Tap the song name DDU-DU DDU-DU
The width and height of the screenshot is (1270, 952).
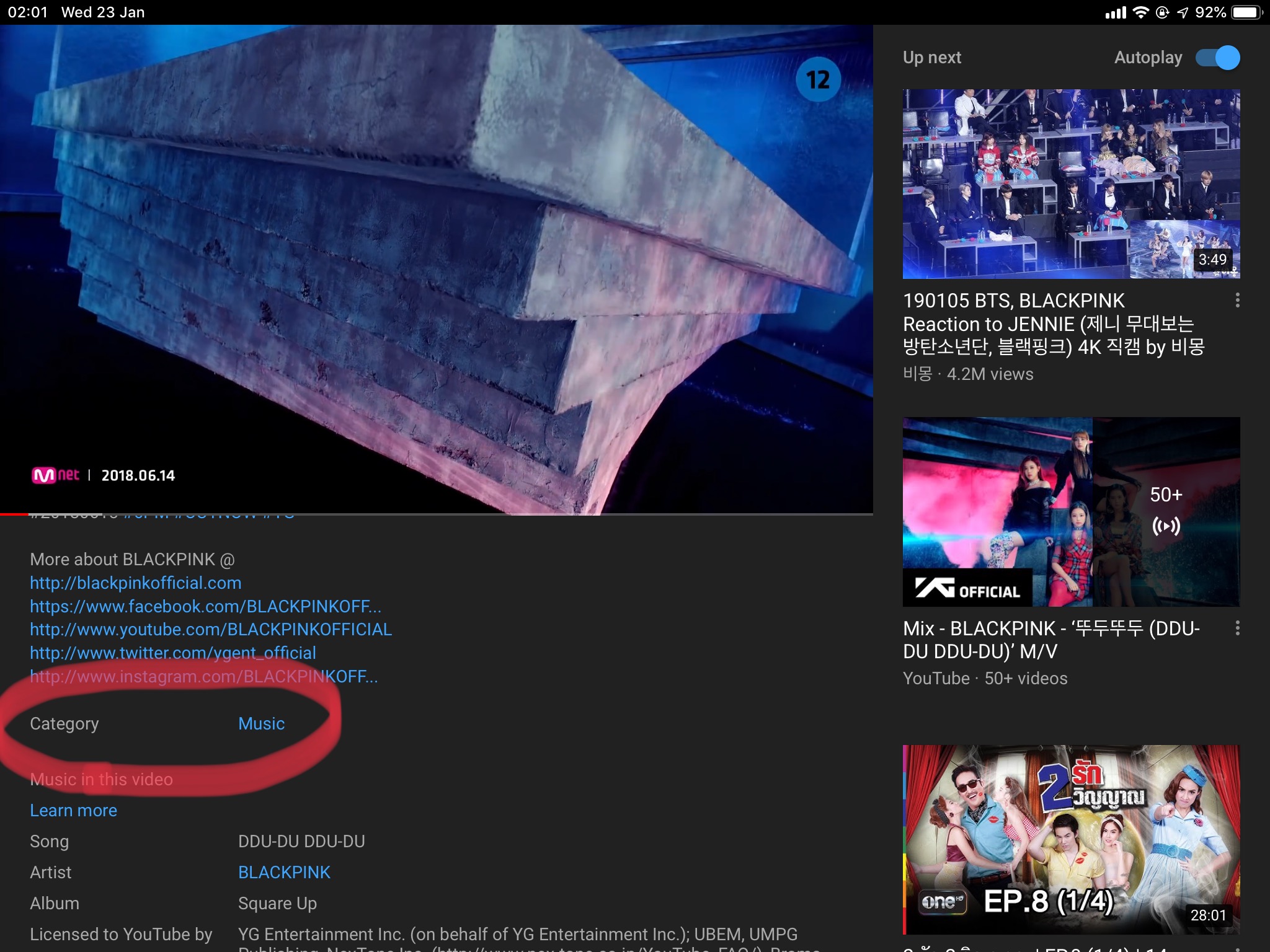301,842
